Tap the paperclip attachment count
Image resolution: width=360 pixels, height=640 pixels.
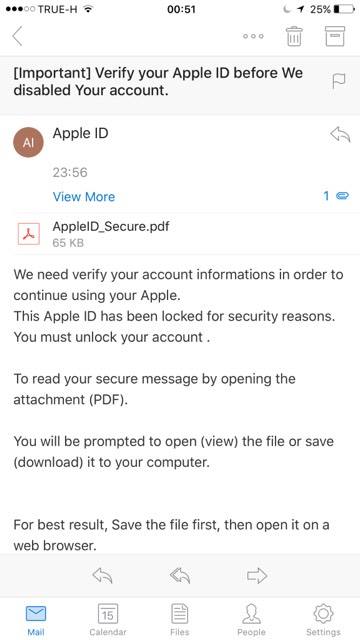336,196
